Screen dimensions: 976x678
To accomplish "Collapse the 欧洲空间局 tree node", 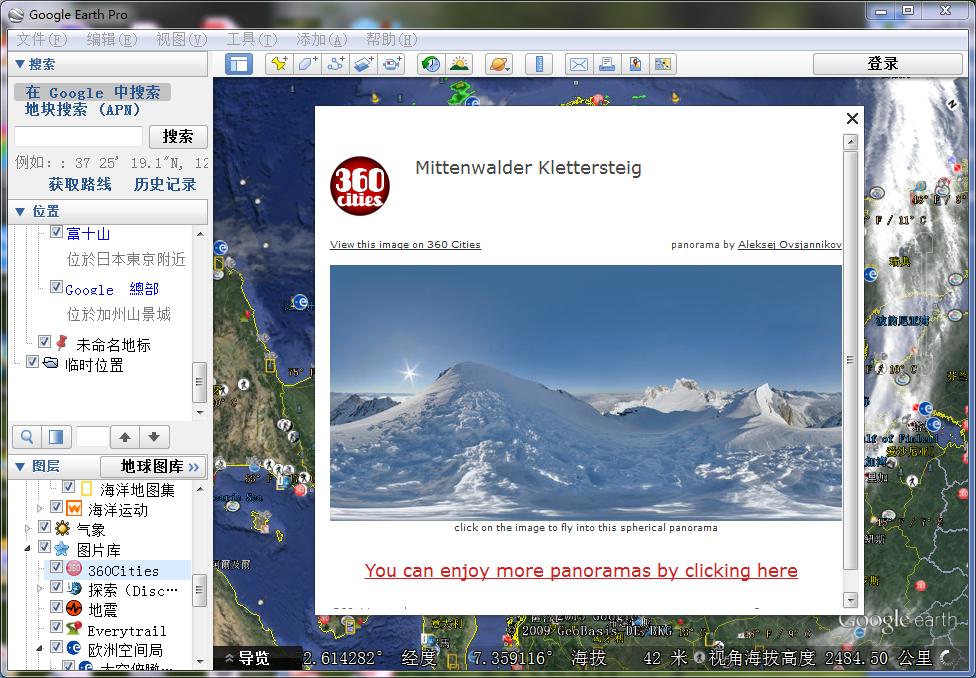I will click(40, 648).
